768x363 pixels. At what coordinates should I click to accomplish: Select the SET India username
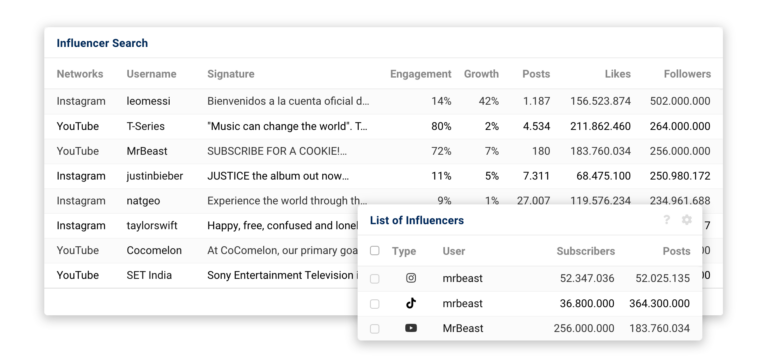click(149, 275)
